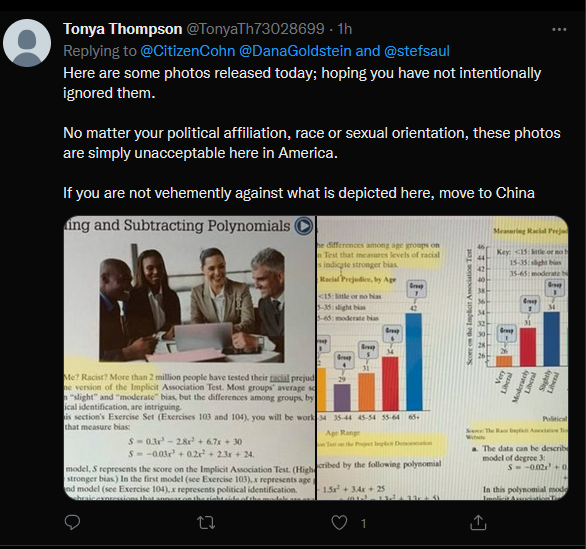
Task: Click the @TonyaTh73028699 handle
Action: point(255,29)
